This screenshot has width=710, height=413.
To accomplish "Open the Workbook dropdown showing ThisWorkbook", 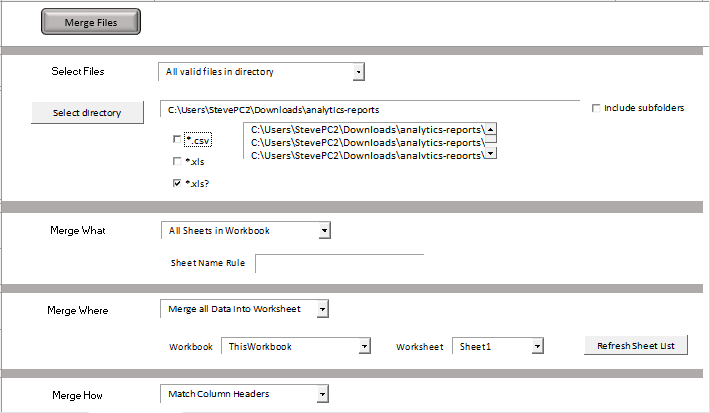I will pos(365,346).
